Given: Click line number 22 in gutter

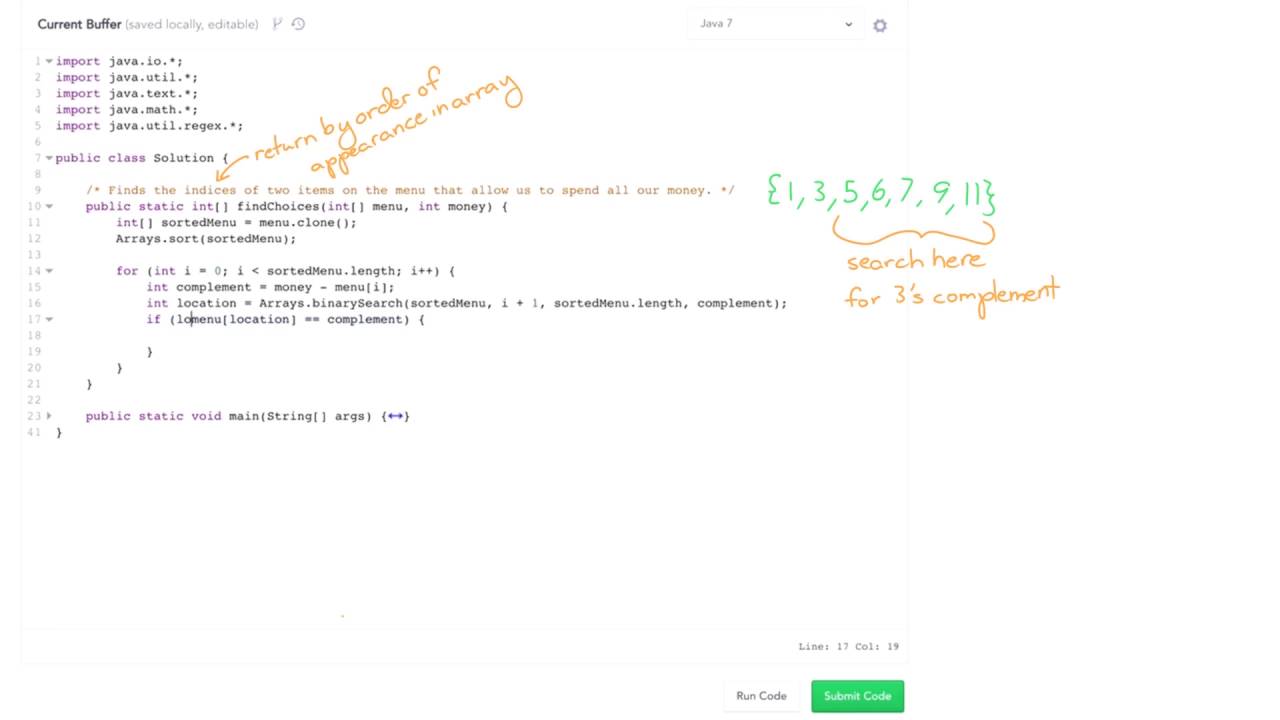Looking at the screenshot, I should (x=35, y=400).
